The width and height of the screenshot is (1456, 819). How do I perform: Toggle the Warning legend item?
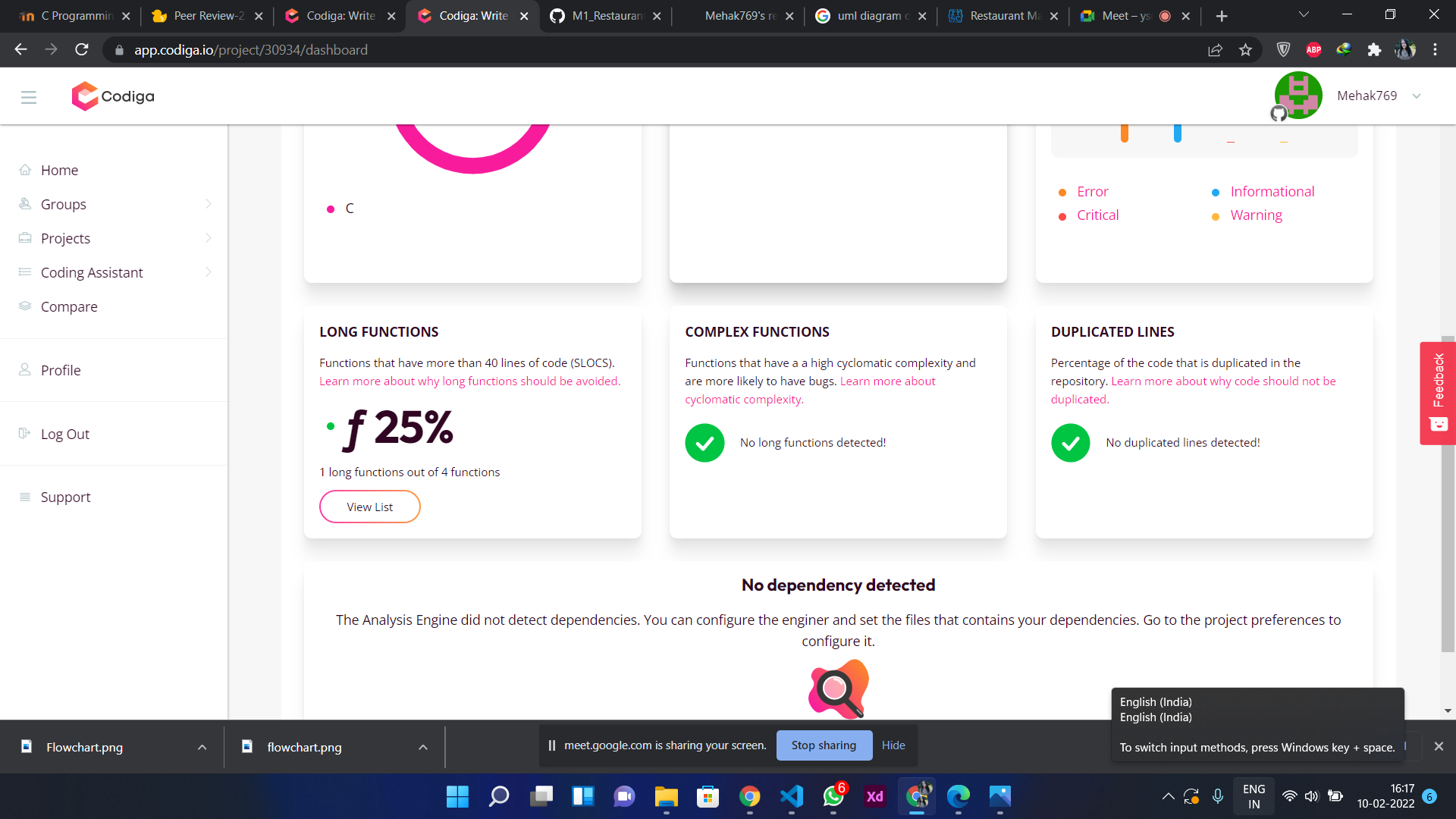[1256, 215]
